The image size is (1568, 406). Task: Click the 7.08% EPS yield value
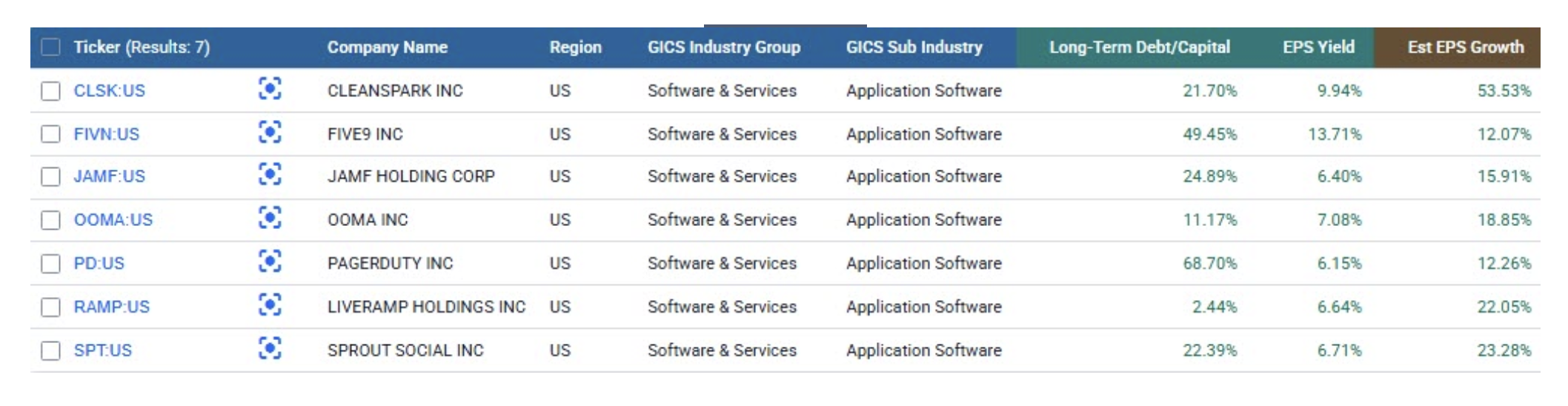pos(1339,220)
